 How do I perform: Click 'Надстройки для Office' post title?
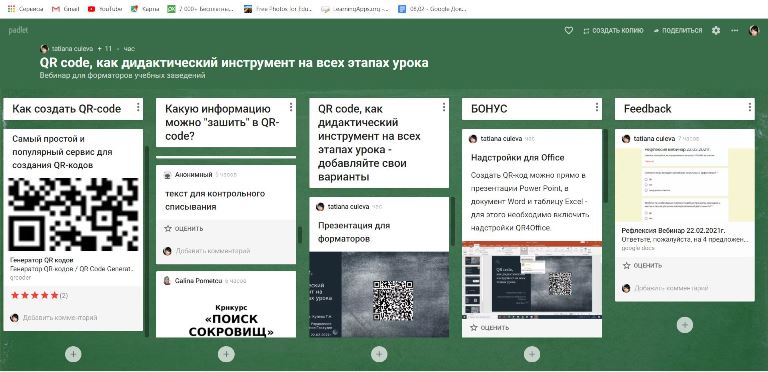pyautogui.click(x=517, y=158)
